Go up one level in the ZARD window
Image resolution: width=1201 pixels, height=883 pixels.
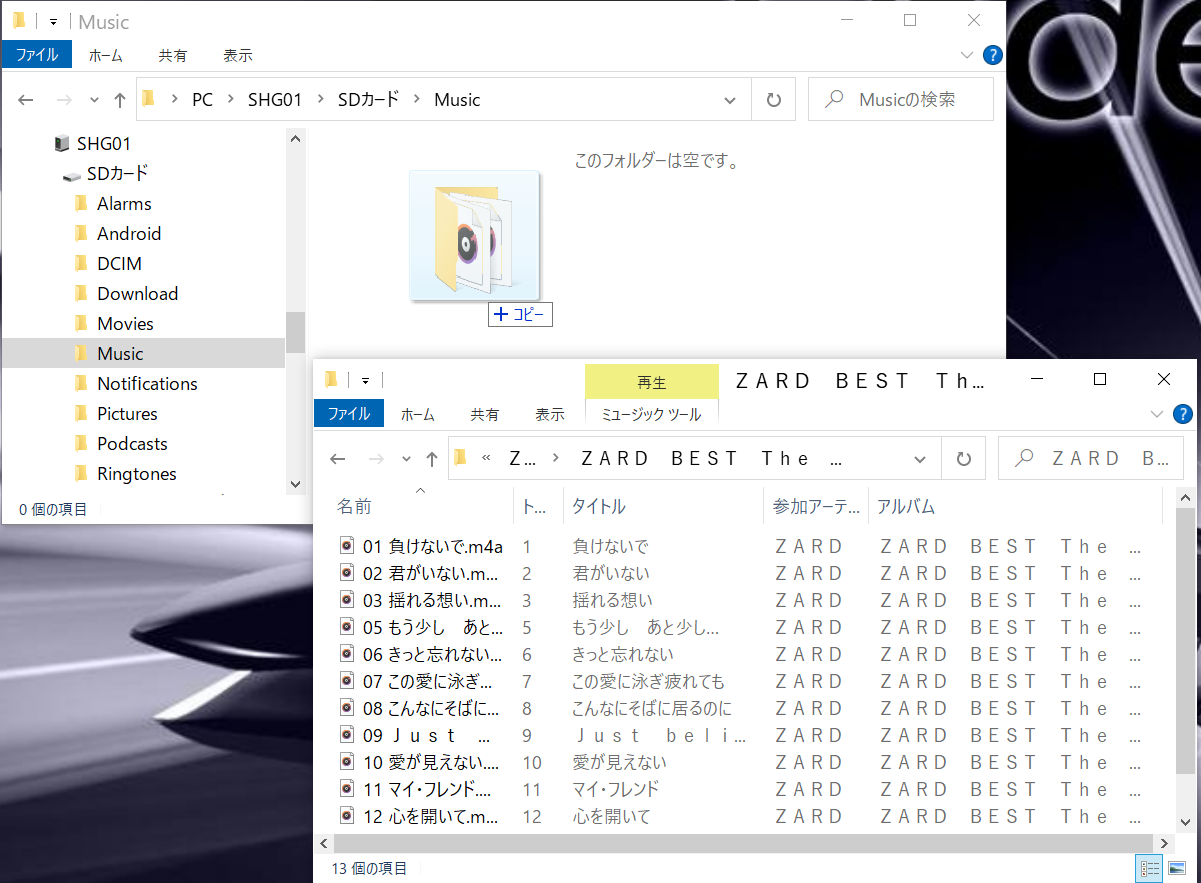point(431,459)
